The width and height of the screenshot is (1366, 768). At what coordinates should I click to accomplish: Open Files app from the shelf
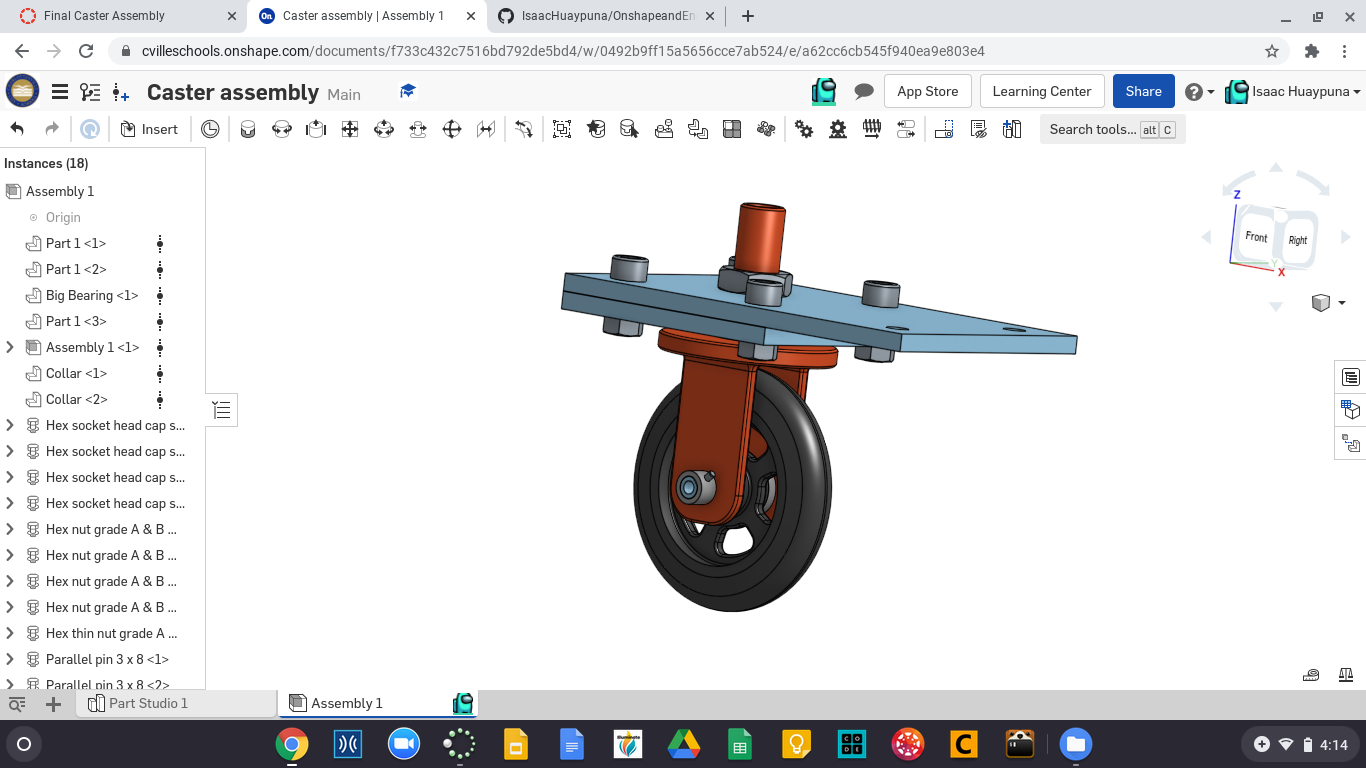point(1075,744)
